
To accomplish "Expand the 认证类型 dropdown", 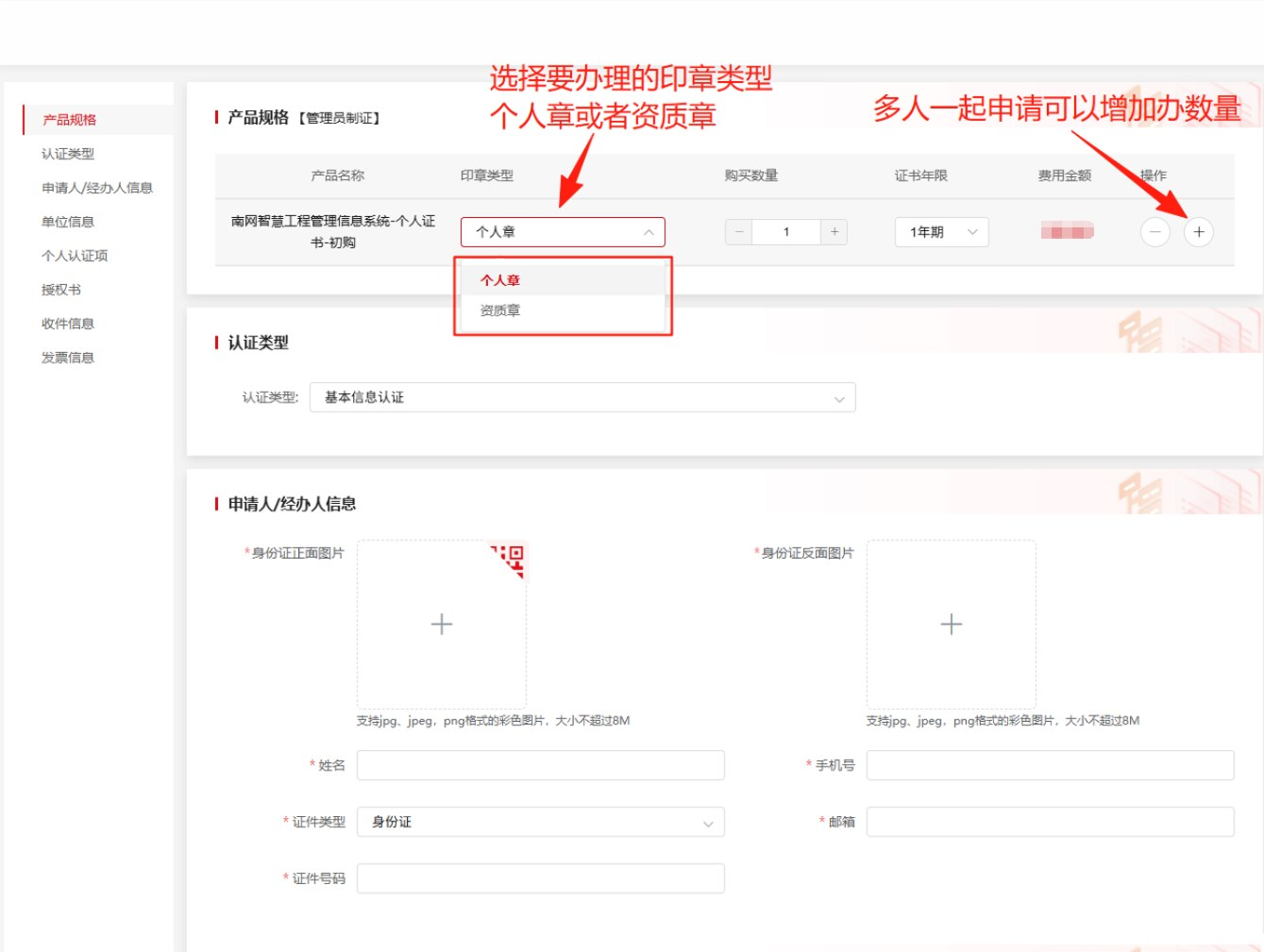I will 582,398.
